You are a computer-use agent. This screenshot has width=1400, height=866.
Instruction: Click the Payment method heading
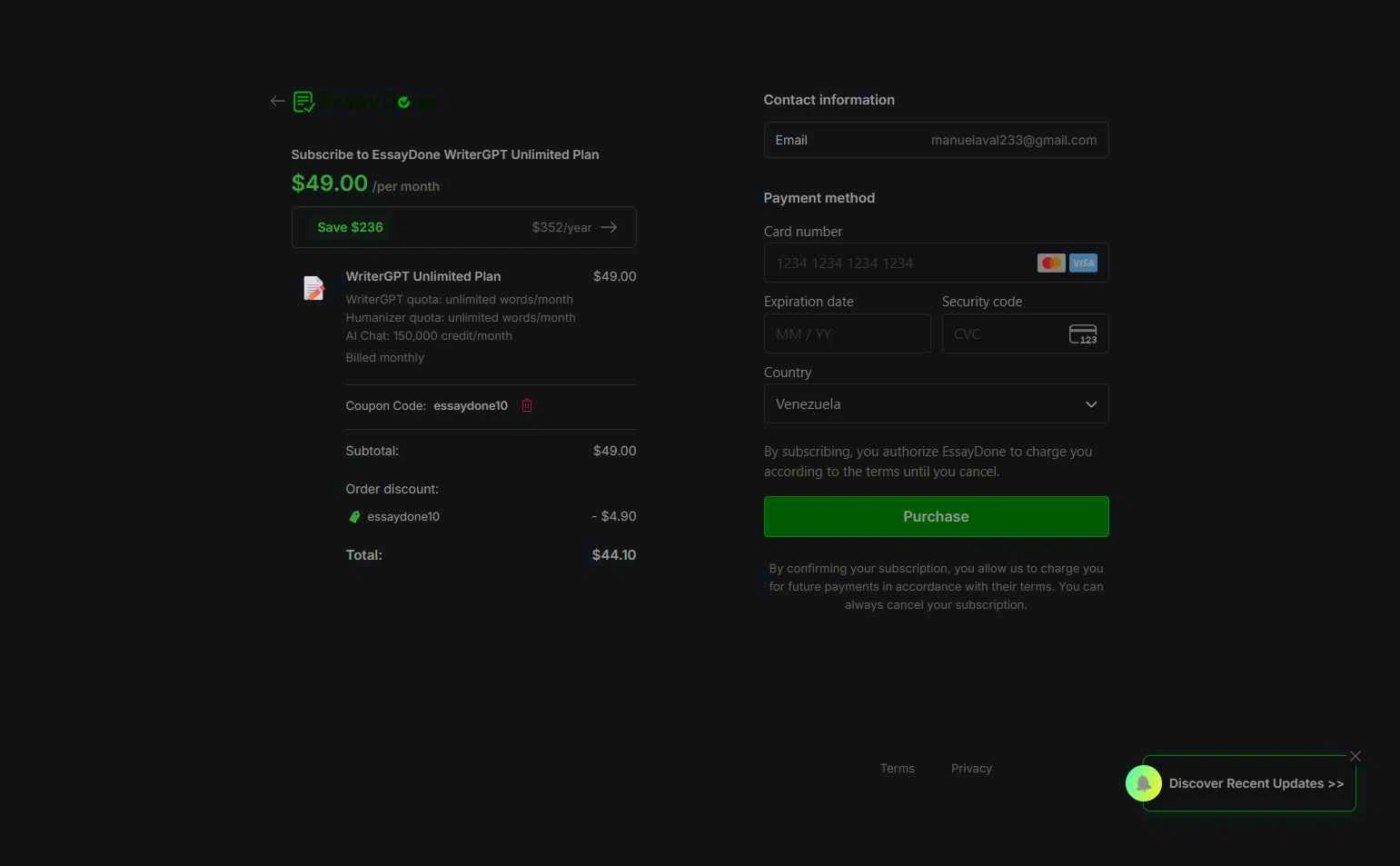point(819,198)
